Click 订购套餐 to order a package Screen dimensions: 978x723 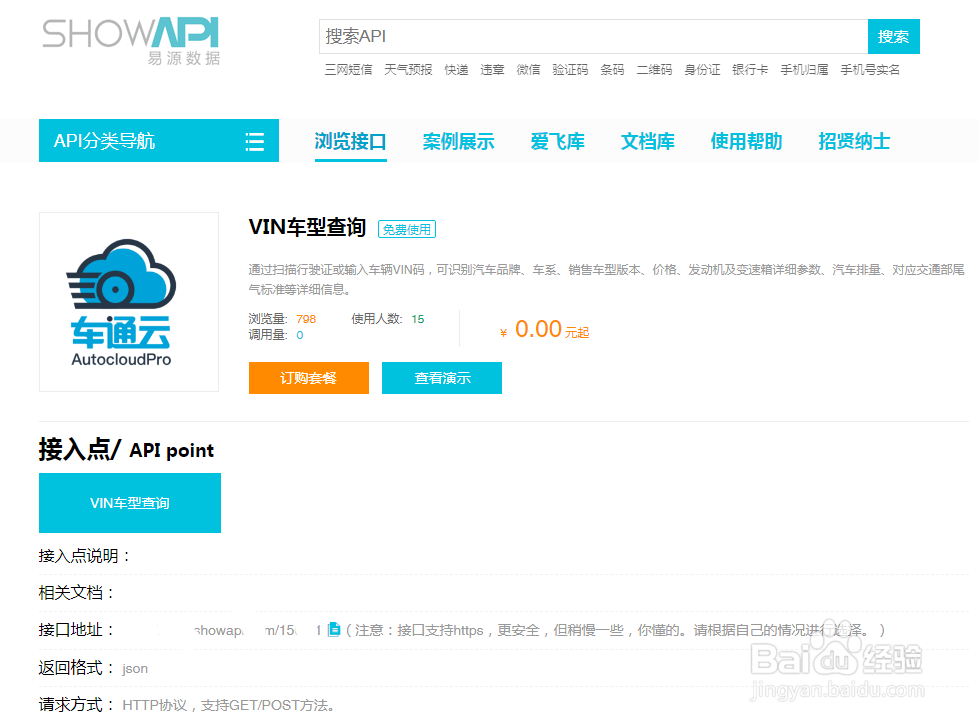click(x=308, y=378)
